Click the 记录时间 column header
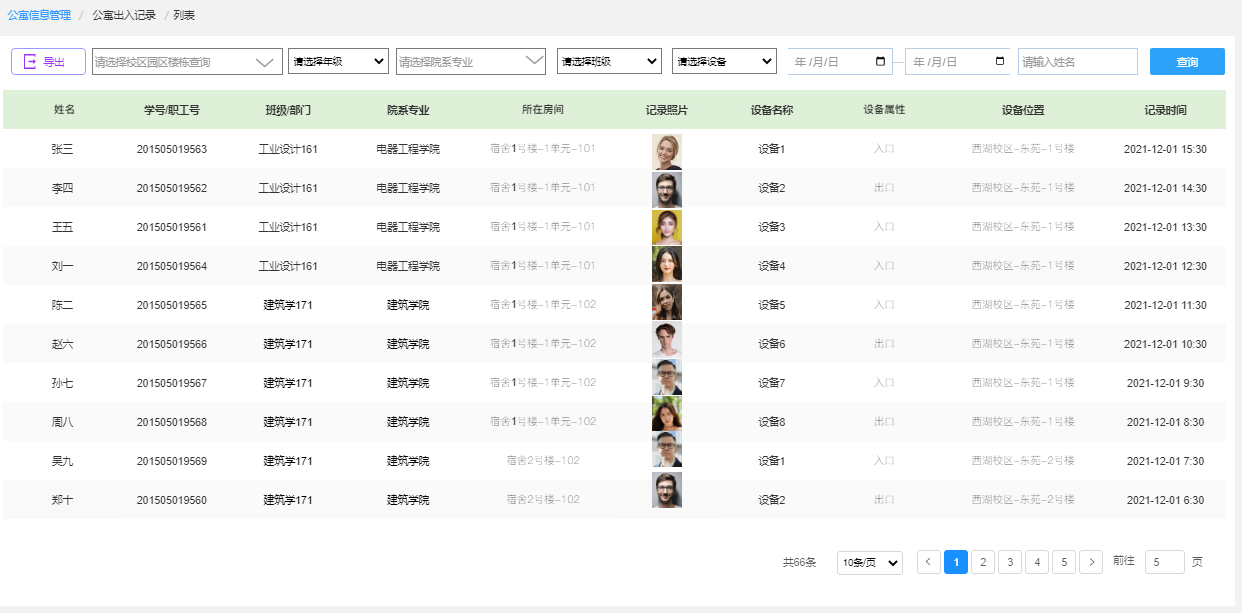Viewport: 1242px width, 613px height. [x=1166, y=110]
